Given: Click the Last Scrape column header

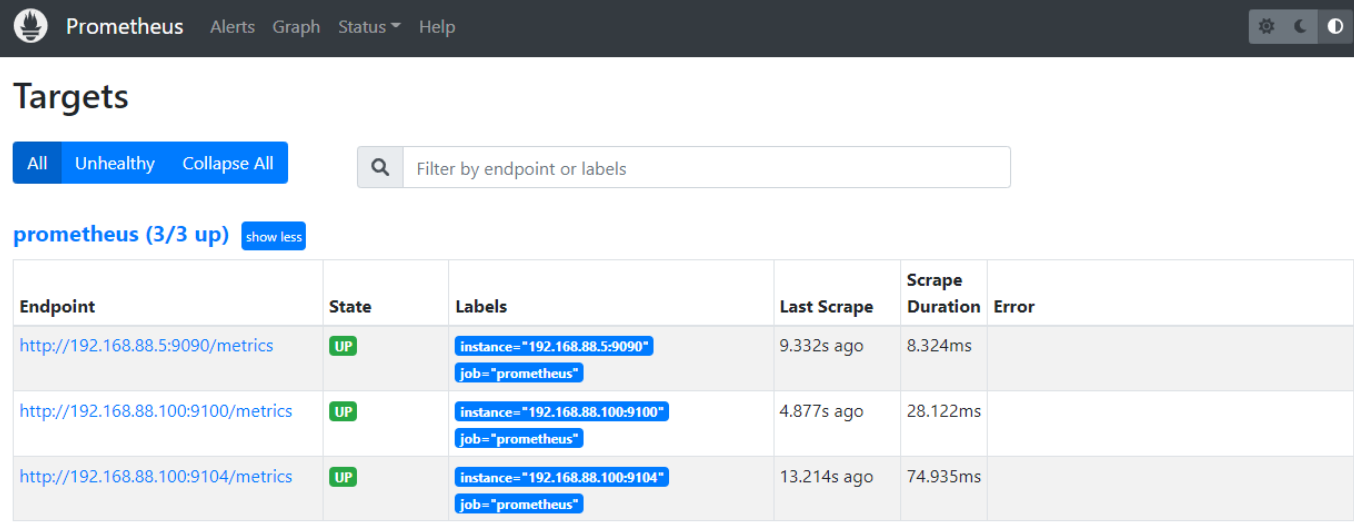Looking at the screenshot, I should click(826, 307).
